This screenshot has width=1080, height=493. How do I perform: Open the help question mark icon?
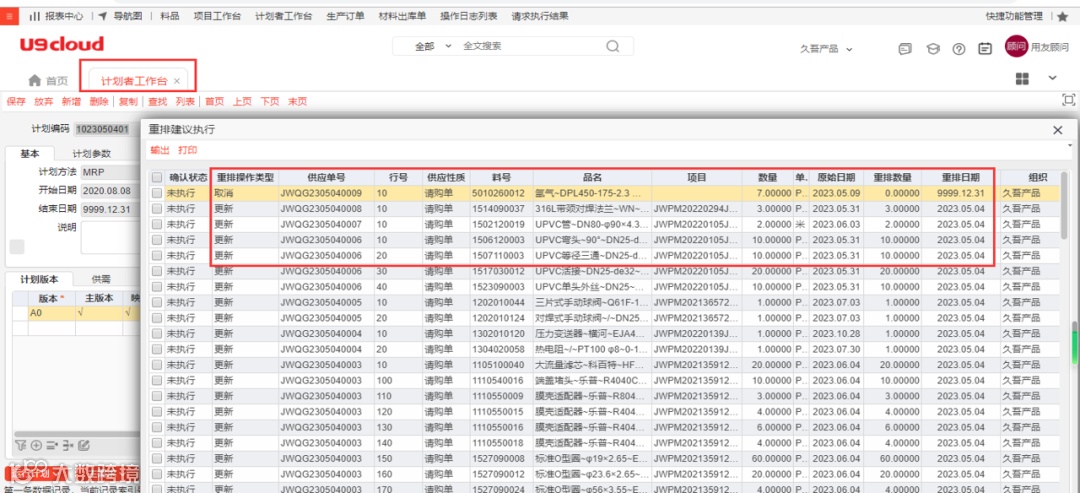coord(959,49)
